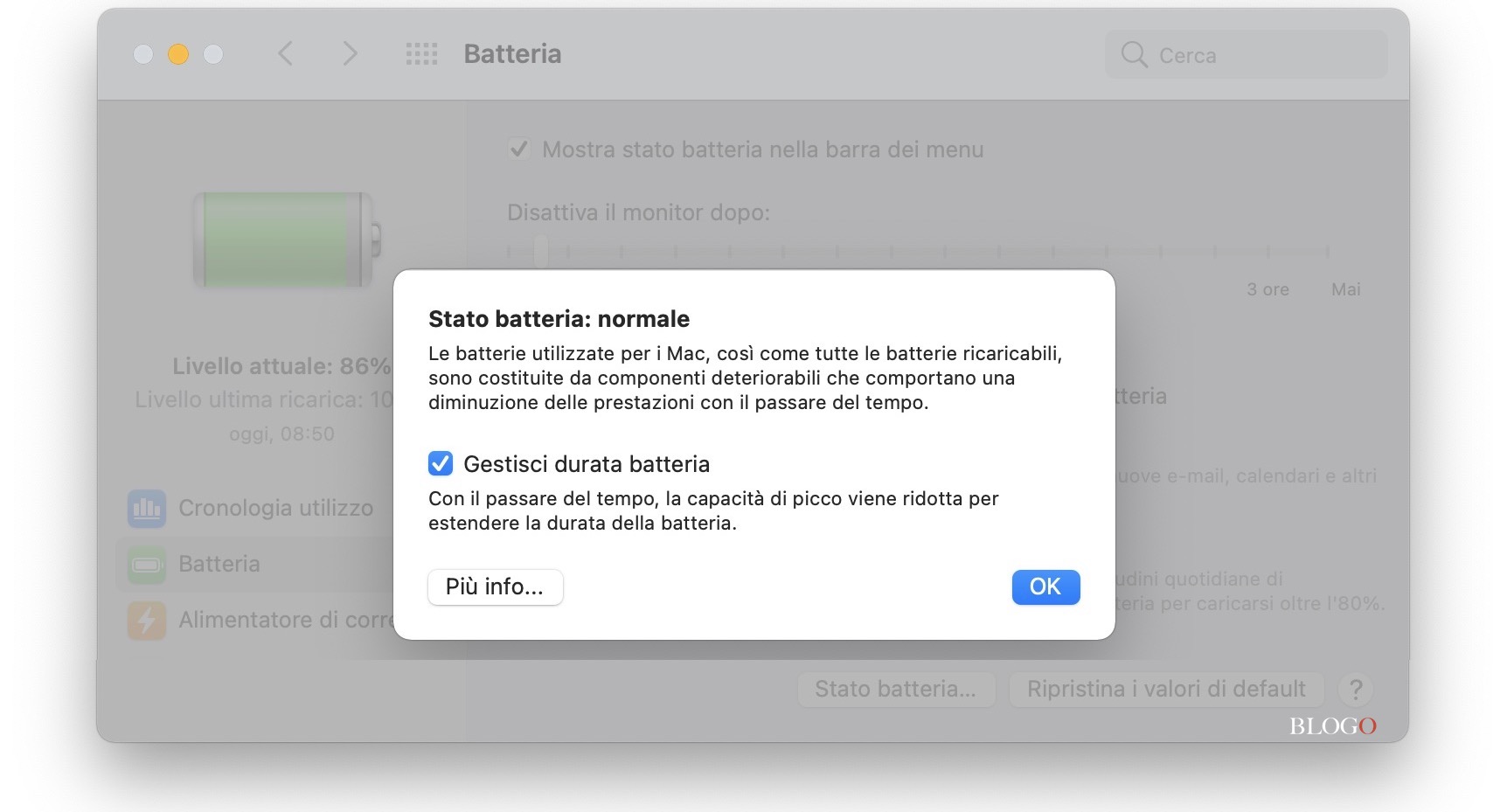Click the forward navigation arrow

350,53
